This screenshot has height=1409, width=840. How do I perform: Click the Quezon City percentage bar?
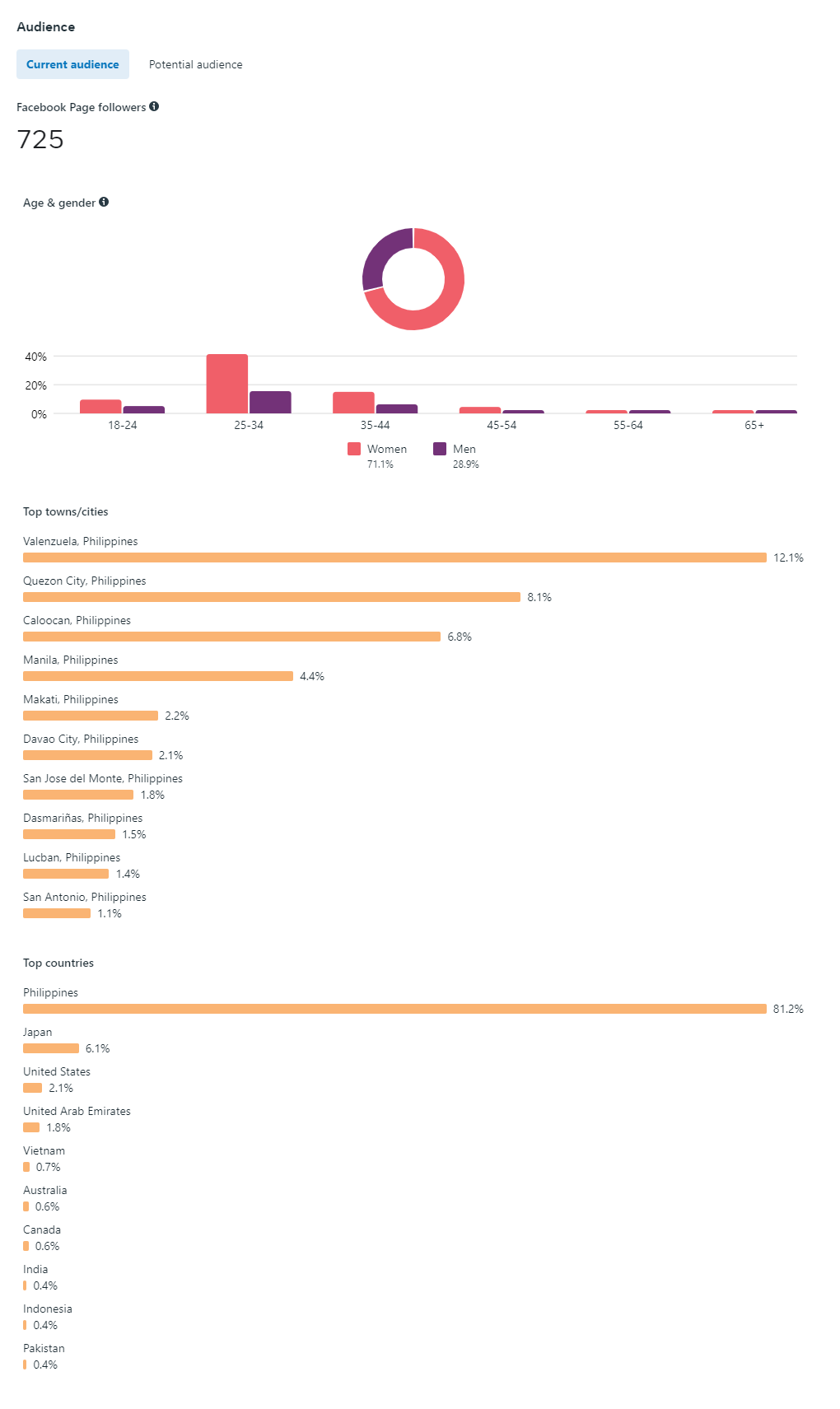272,597
